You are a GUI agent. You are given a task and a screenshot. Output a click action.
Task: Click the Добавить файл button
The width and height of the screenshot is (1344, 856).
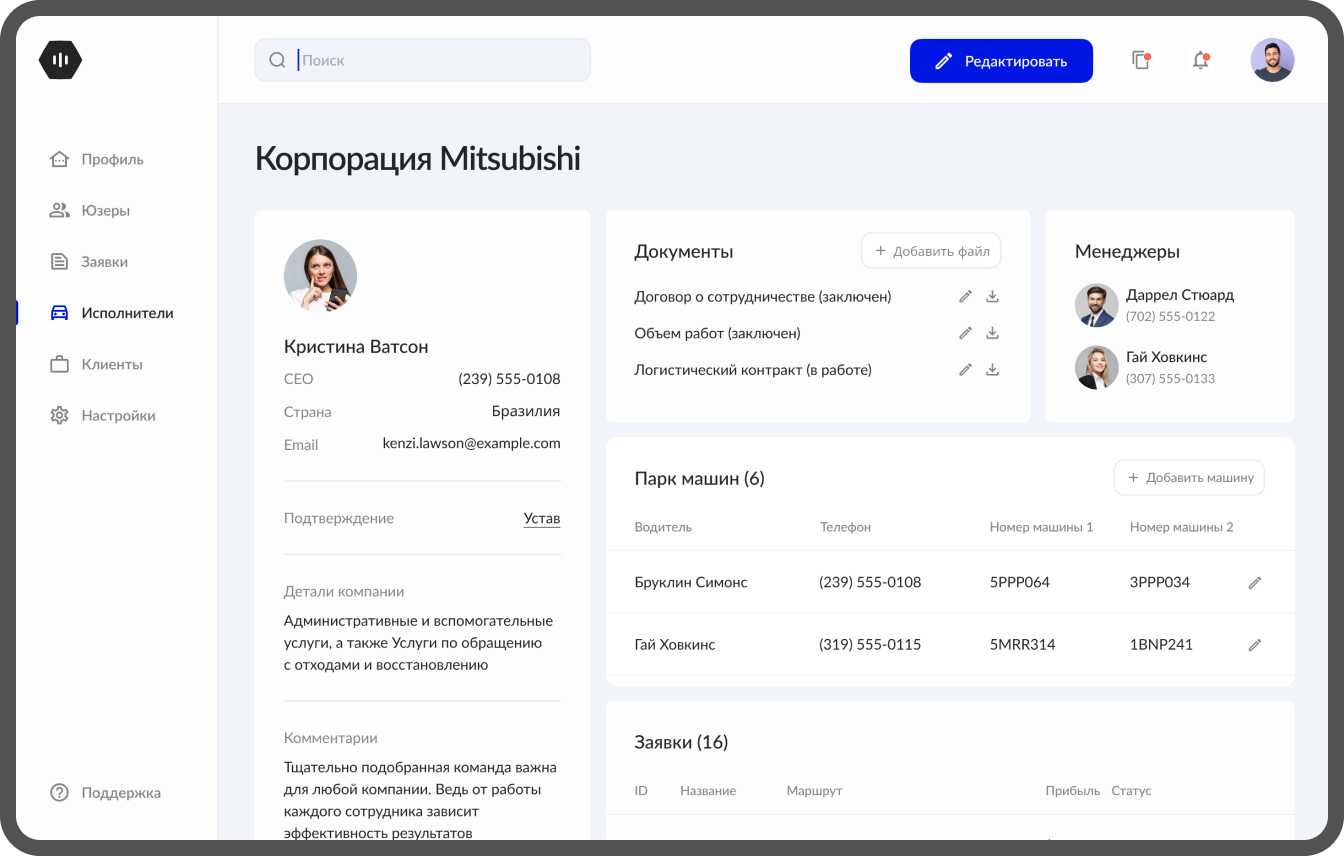point(931,251)
